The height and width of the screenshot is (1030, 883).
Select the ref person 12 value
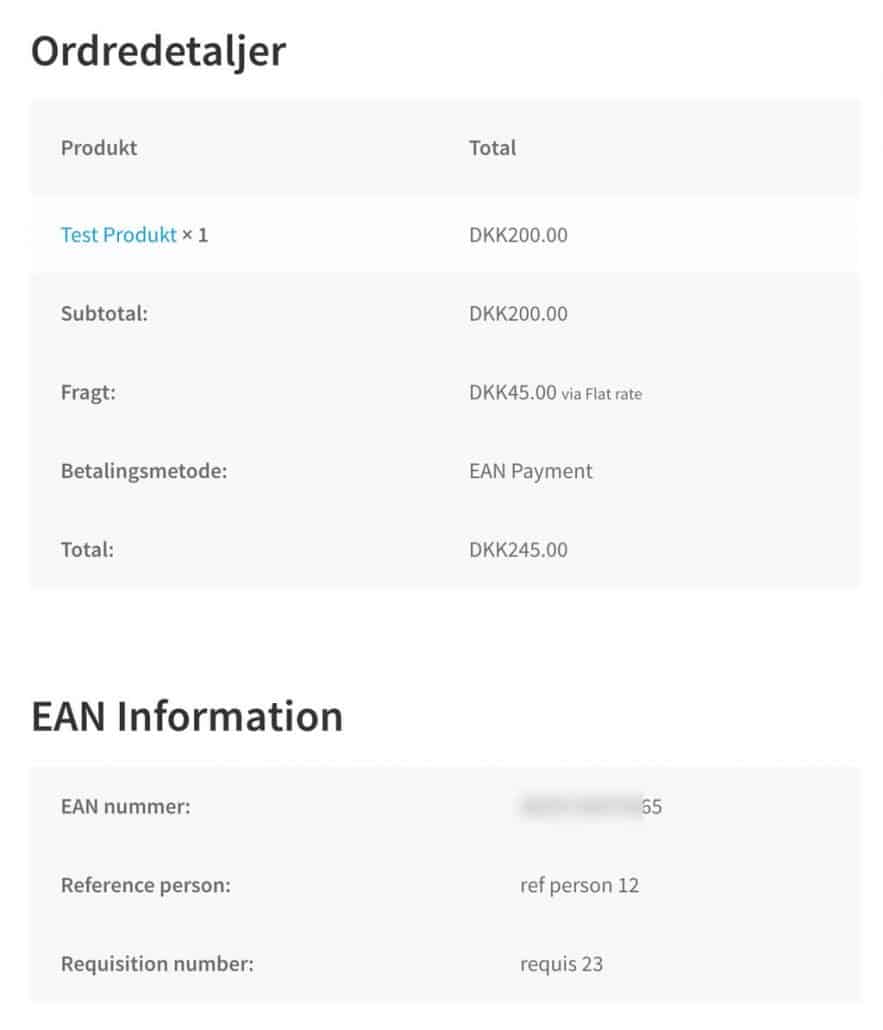(579, 885)
